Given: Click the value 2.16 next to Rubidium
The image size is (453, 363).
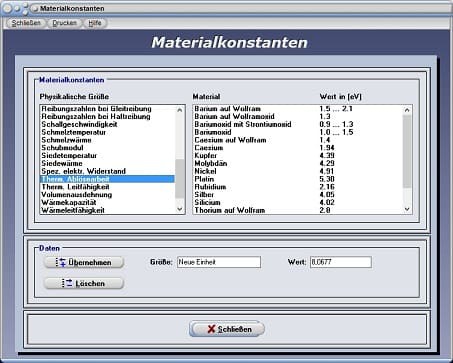Looking at the screenshot, I should [327, 187].
